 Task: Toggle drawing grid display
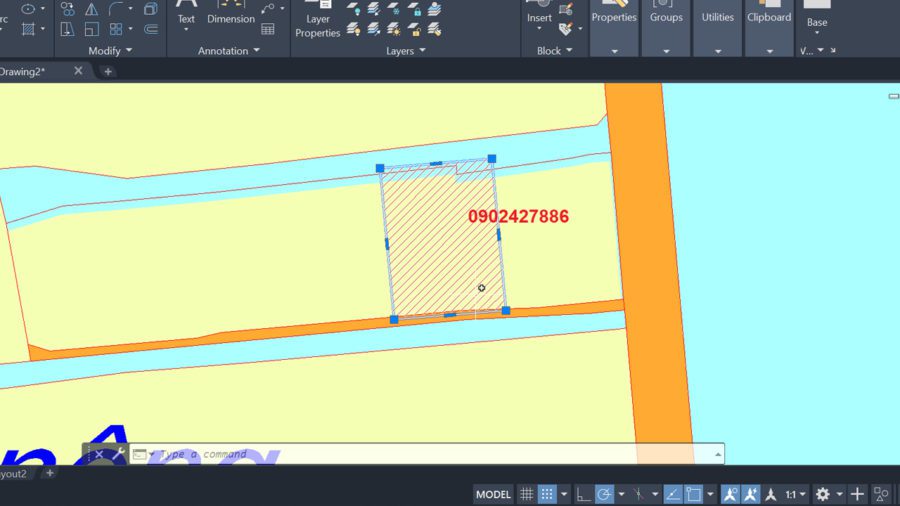[526, 494]
